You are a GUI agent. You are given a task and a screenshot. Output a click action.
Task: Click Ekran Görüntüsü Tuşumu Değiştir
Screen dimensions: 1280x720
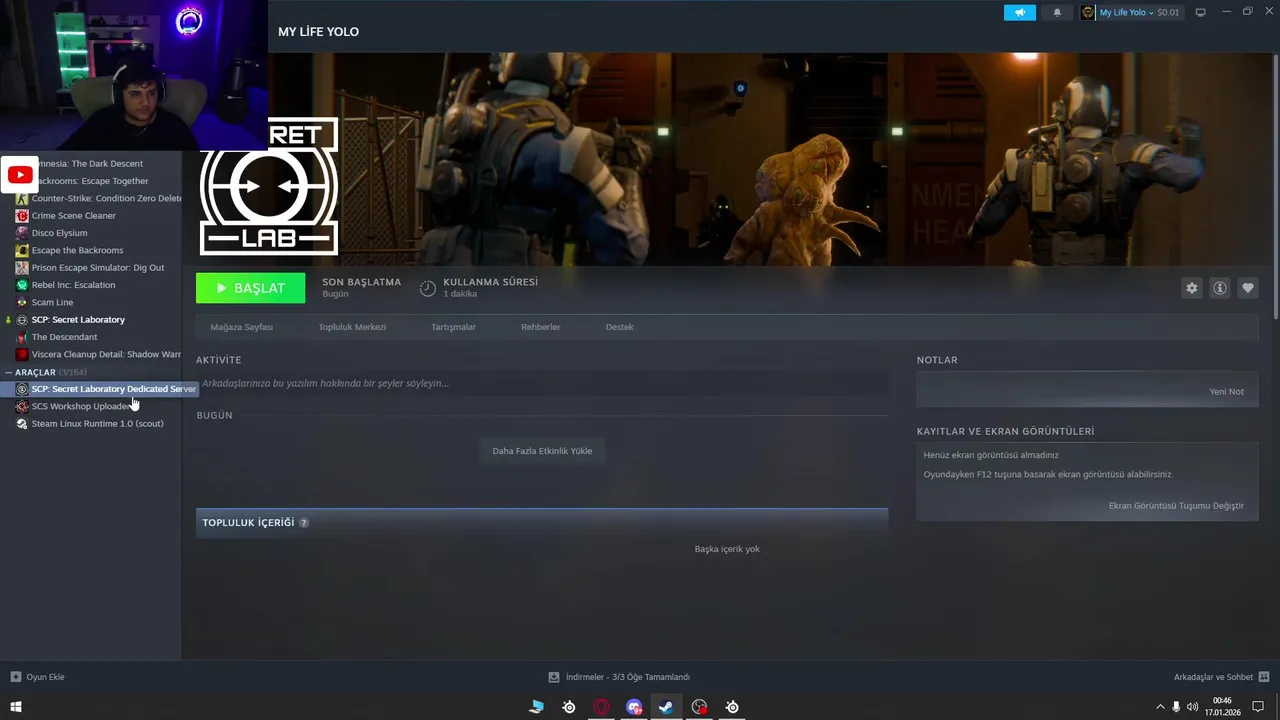tap(1176, 506)
